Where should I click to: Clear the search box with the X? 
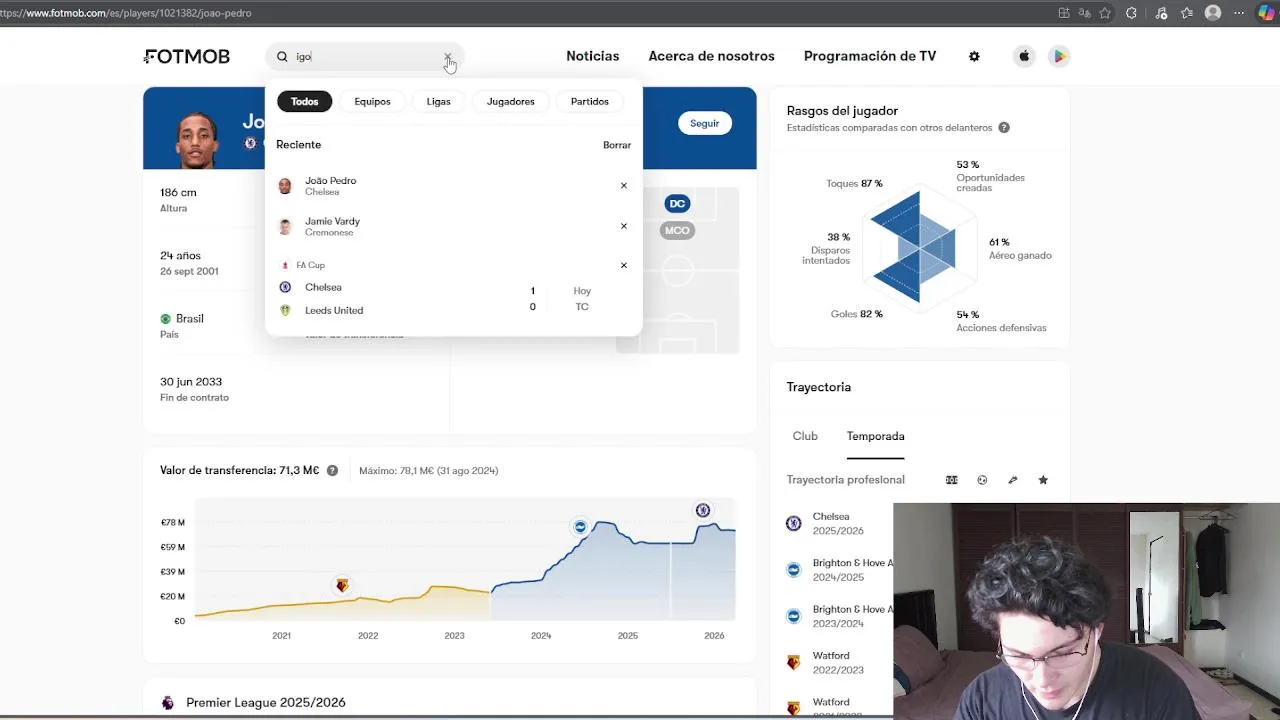447,57
